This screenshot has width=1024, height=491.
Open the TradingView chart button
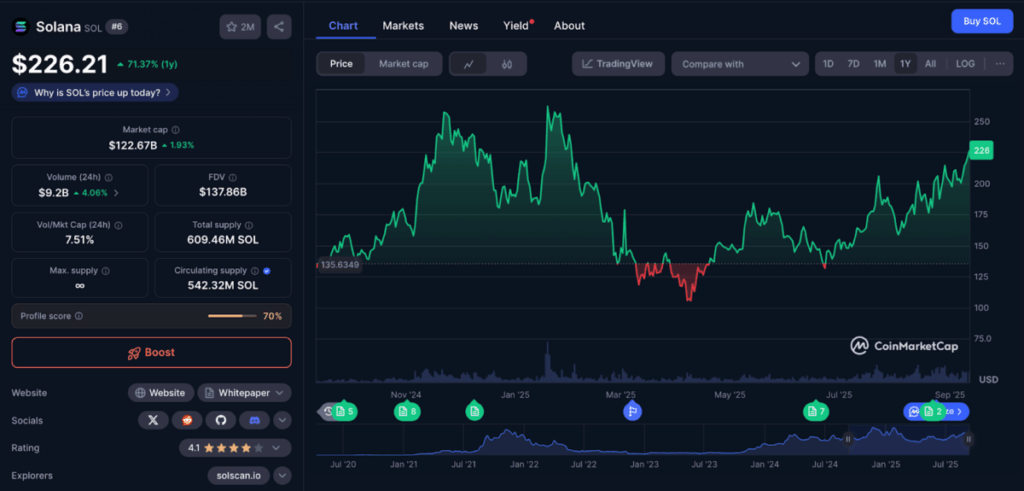pos(618,64)
